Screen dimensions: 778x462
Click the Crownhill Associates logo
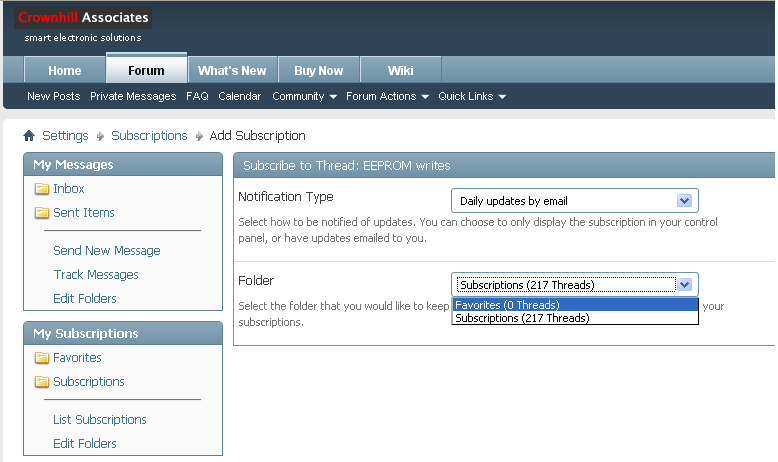(84, 18)
